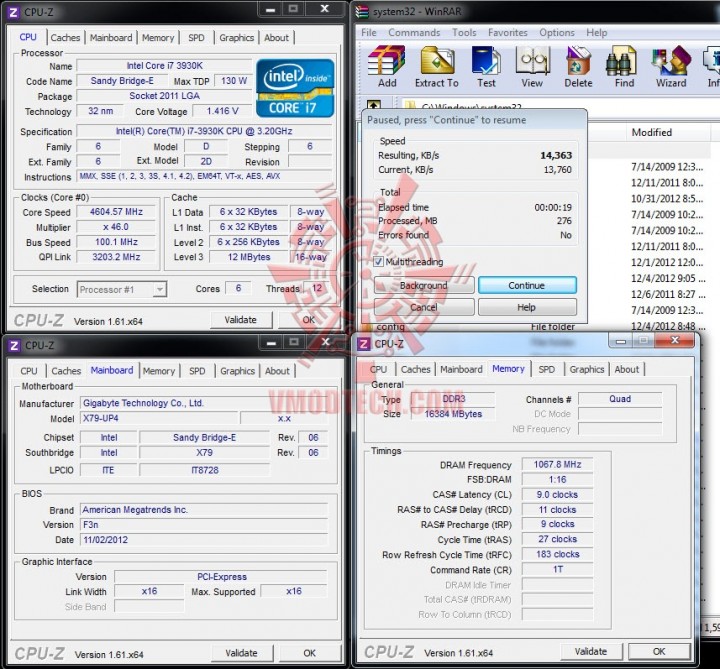Click the BIOS version F3n field
The height and width of the screenshot is (669, 720).
204,525
